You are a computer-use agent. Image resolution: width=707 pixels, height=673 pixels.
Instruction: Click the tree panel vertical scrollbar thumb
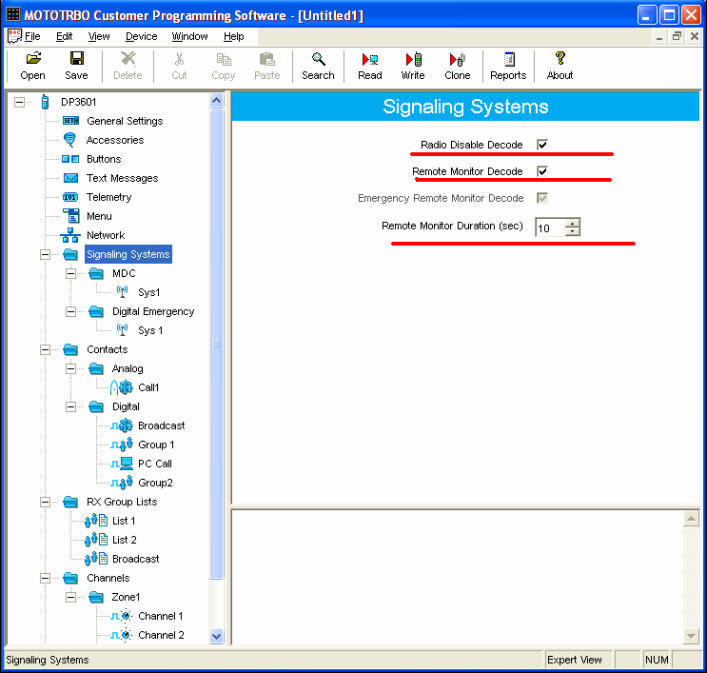[x=217, y=344]
